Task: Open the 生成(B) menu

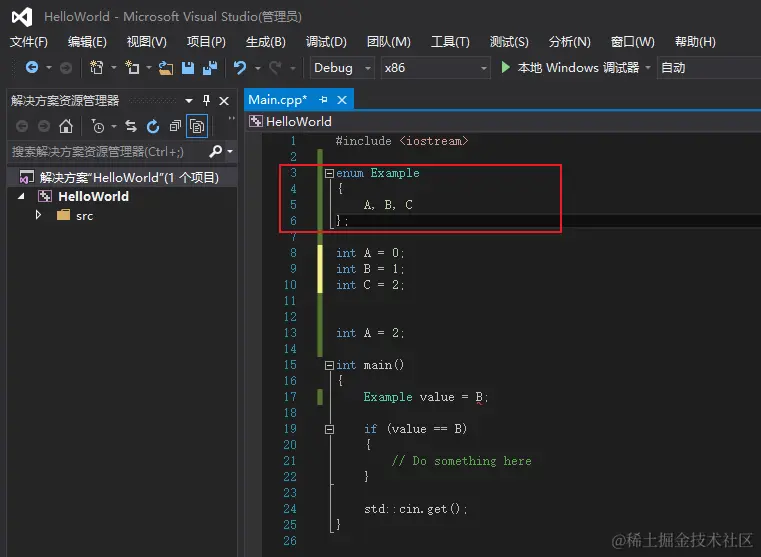Action: click(x=265, y=42)
